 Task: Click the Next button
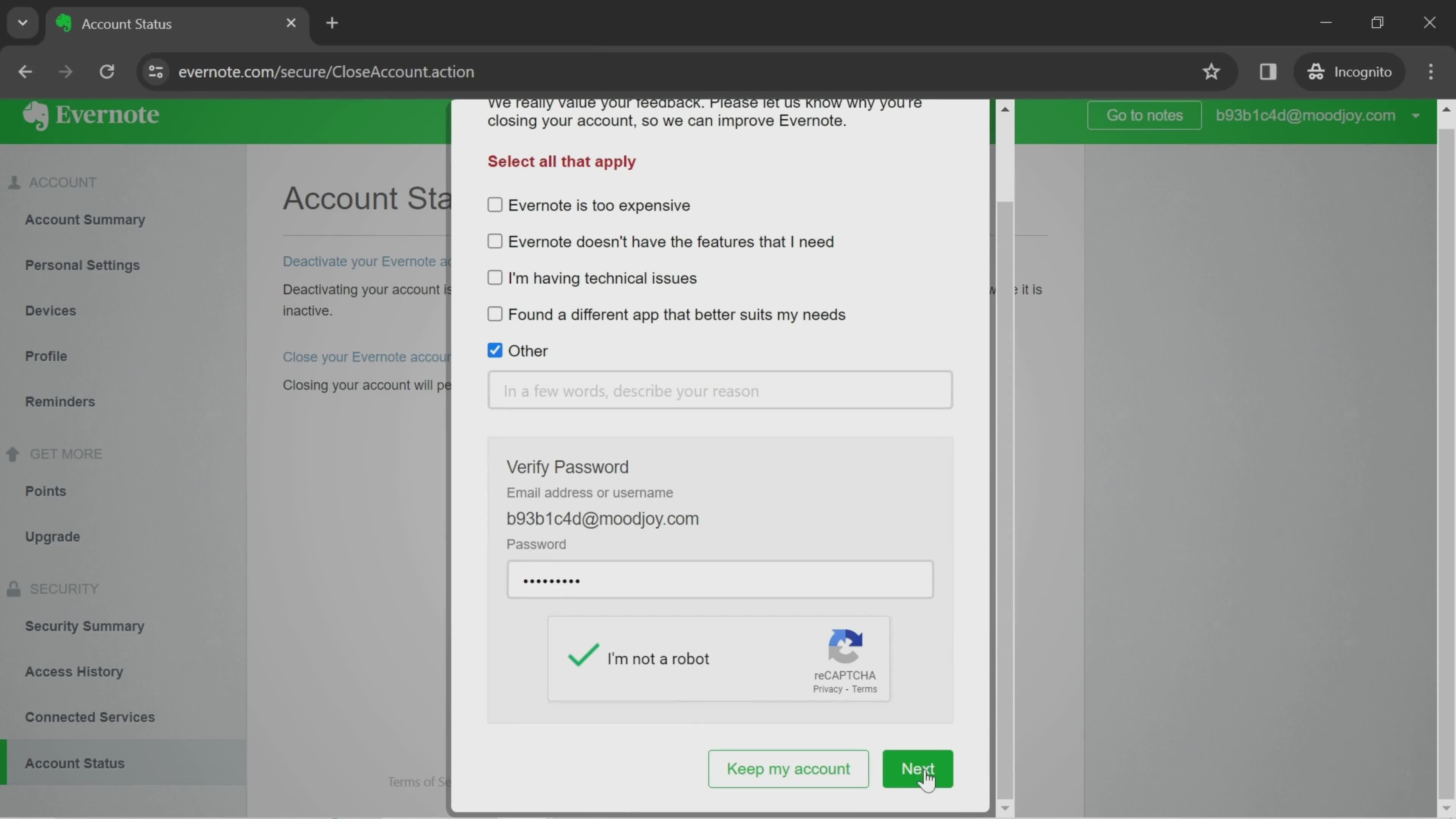(x=917, y=769)
